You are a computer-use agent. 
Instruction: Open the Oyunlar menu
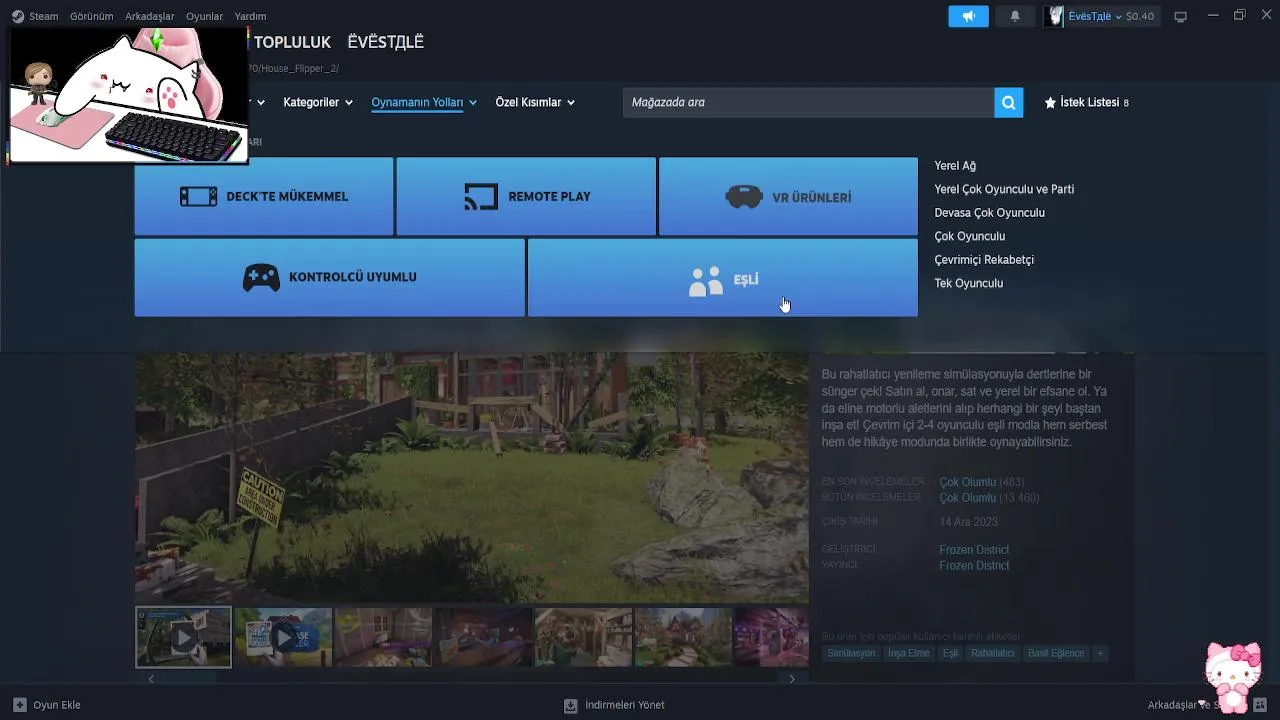click(x=204, y=16)
